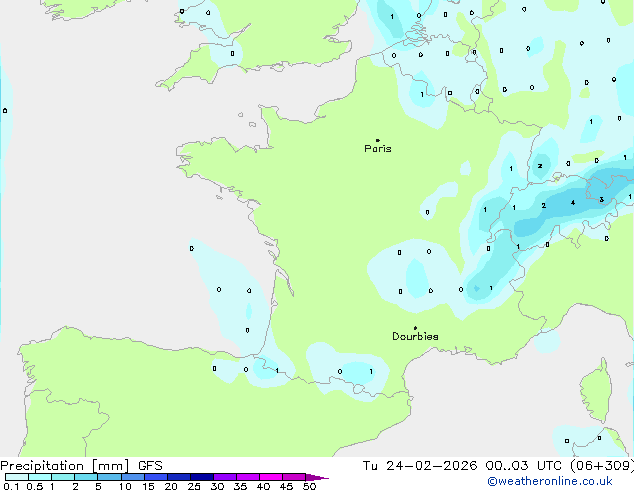Click the 0.5–1 mm legend swatch
Viewport: 634px width, 490px height.
coord(40,477)
